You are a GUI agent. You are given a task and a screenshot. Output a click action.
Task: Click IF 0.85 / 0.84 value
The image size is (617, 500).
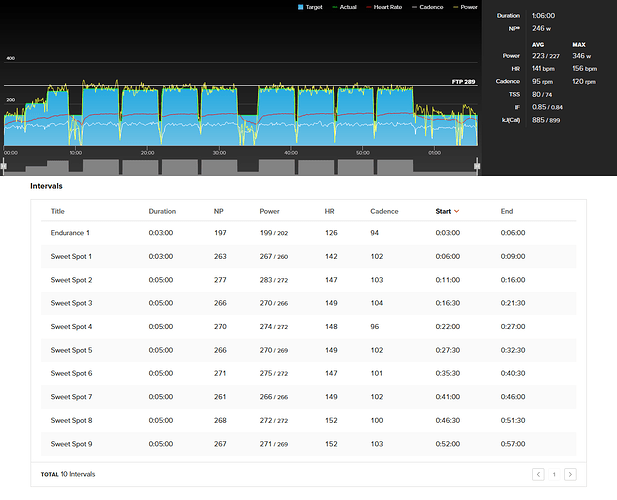(x=547, y=107)
